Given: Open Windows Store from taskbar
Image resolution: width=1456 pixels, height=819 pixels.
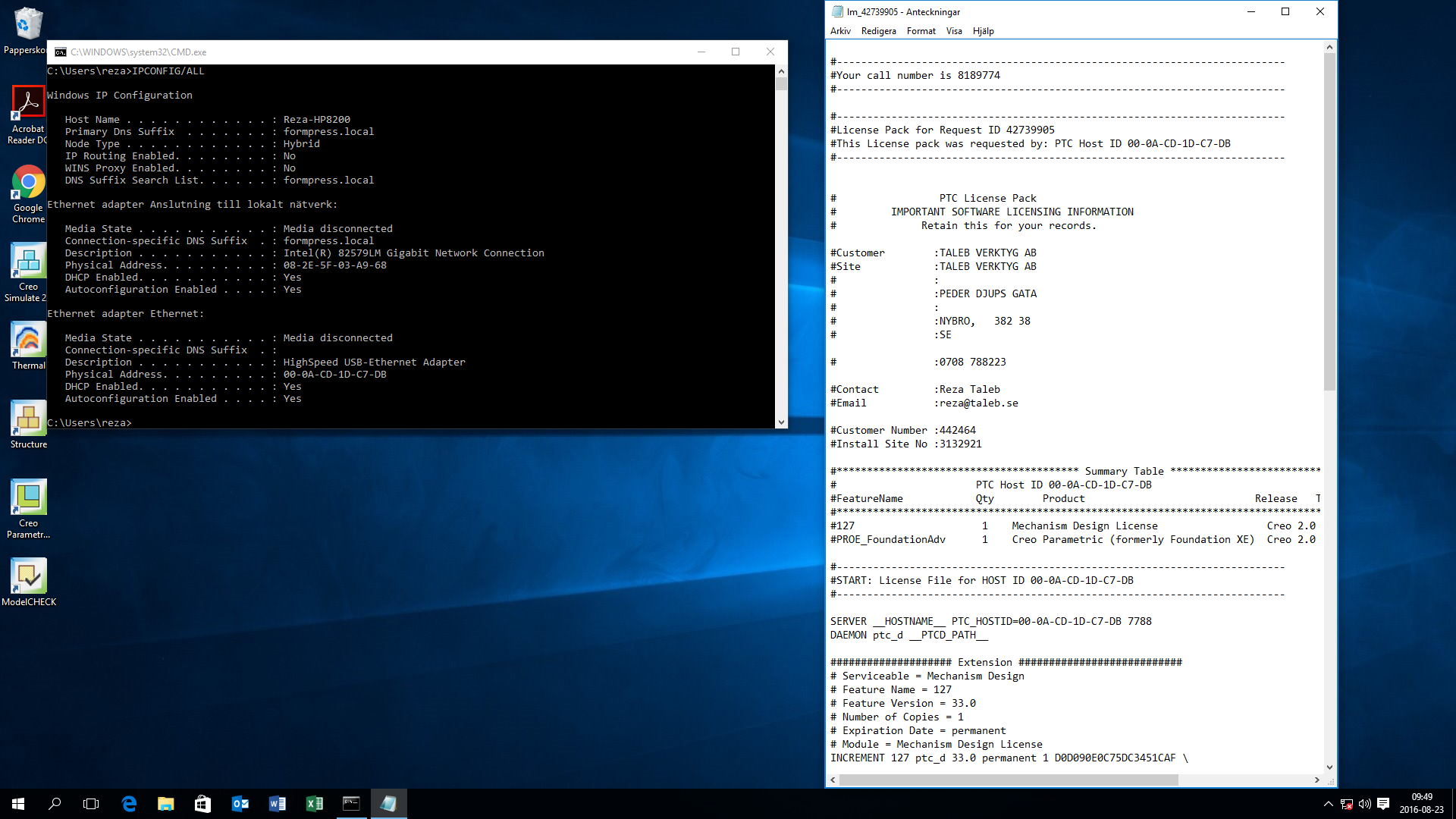Looking at the screenshot, I should [202, 804].
